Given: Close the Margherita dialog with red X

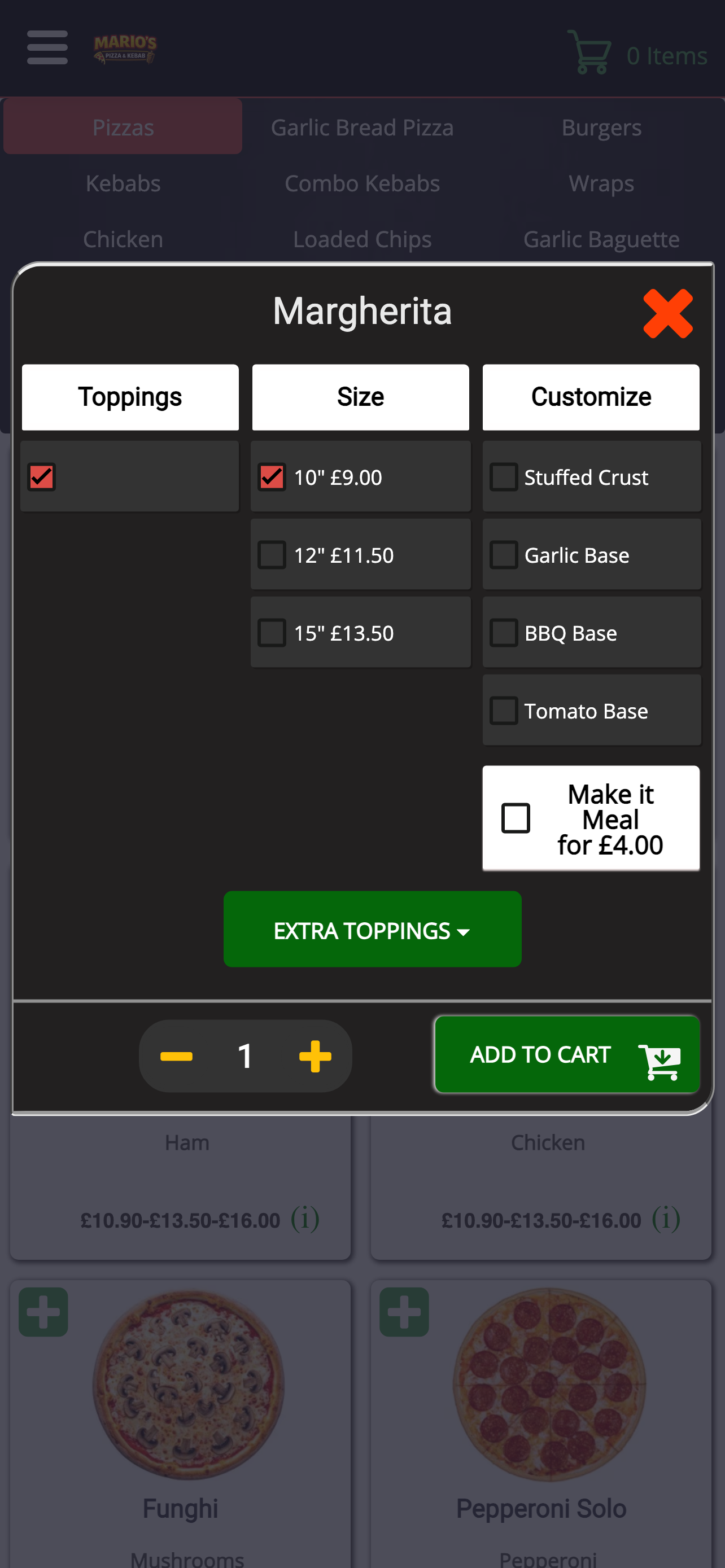Looking at the screenshot, I should point(668,313).
